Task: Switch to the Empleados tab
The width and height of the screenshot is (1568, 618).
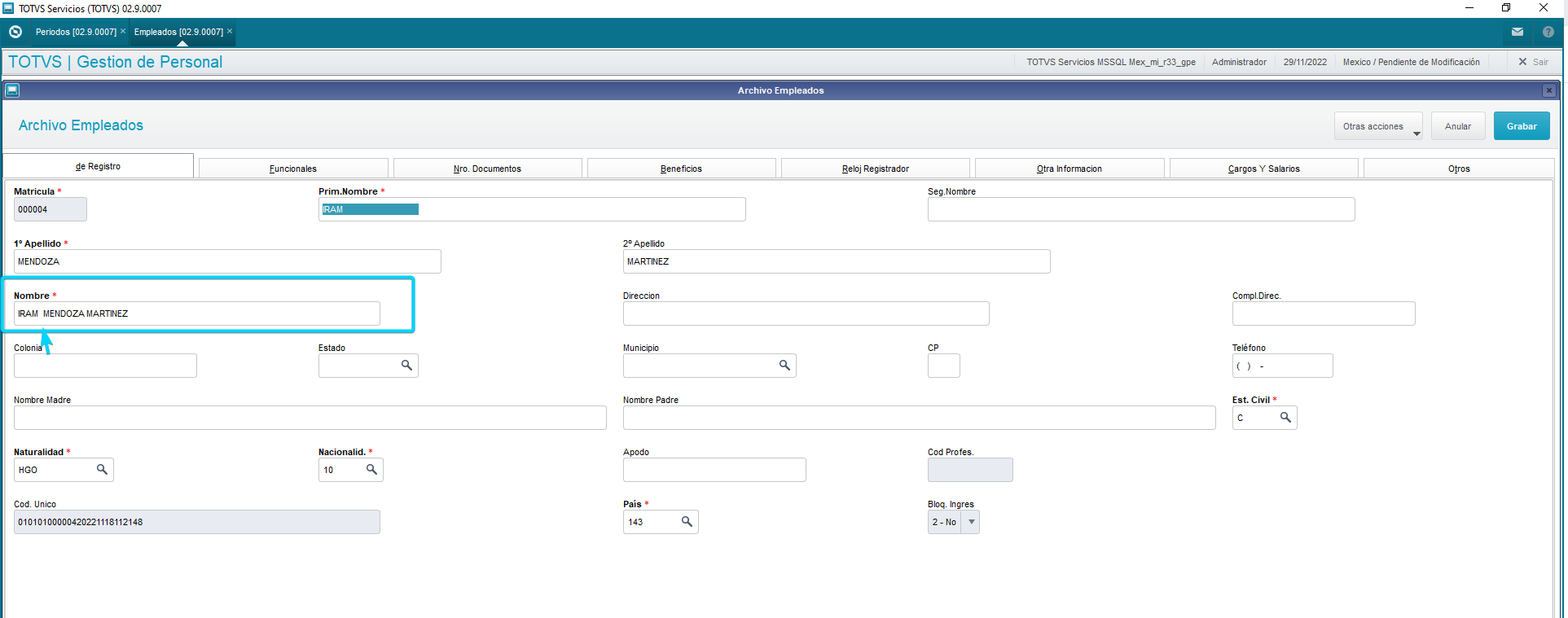Action: pos(178,32)
